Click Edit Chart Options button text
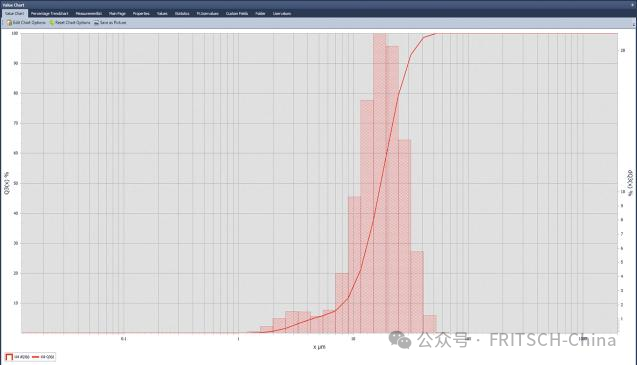The height and width of the screenshot is (365, 637). tap(29, 23)
